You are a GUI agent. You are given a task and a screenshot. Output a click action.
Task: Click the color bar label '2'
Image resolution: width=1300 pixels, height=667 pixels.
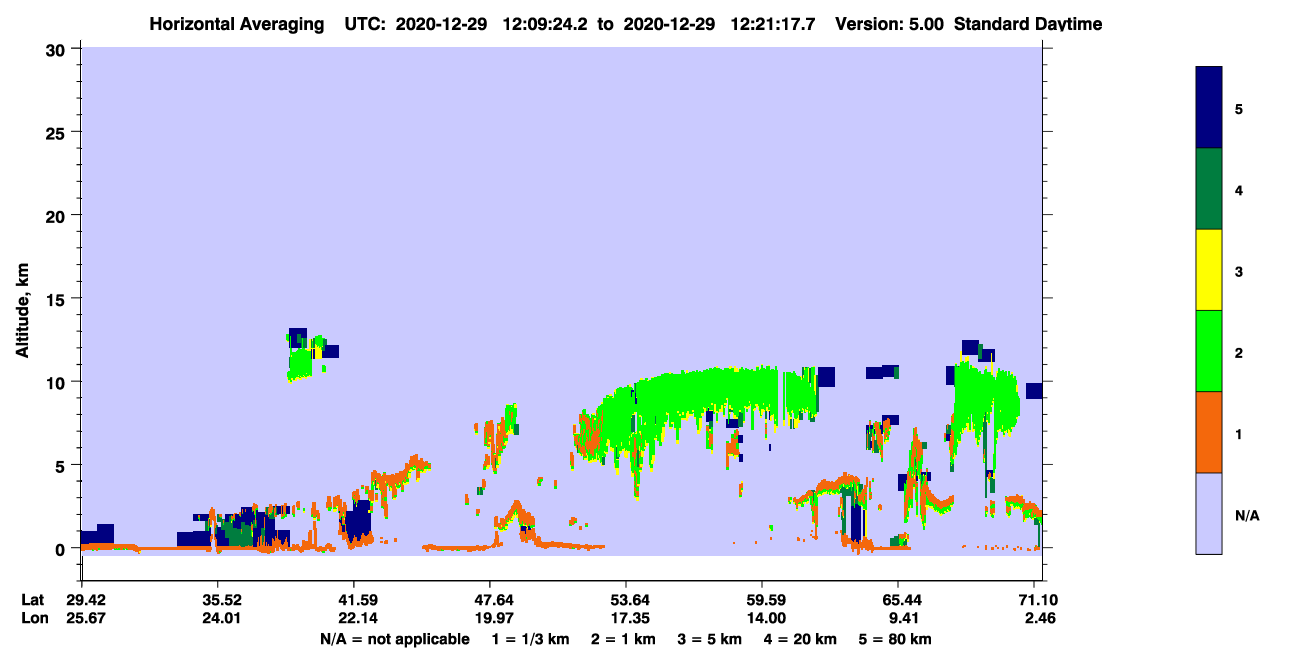[1239, 352]
